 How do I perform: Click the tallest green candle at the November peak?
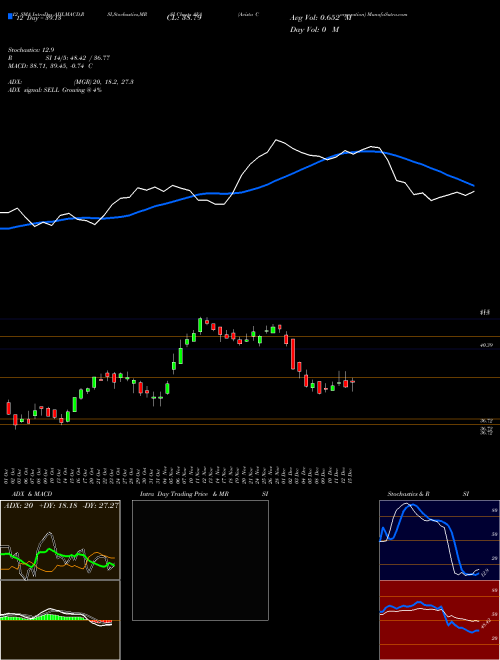tap(200, 325)
